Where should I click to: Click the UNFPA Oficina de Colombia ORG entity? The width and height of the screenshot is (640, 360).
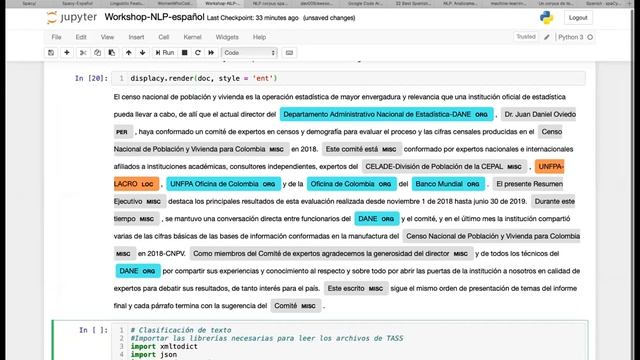[223, 184]
